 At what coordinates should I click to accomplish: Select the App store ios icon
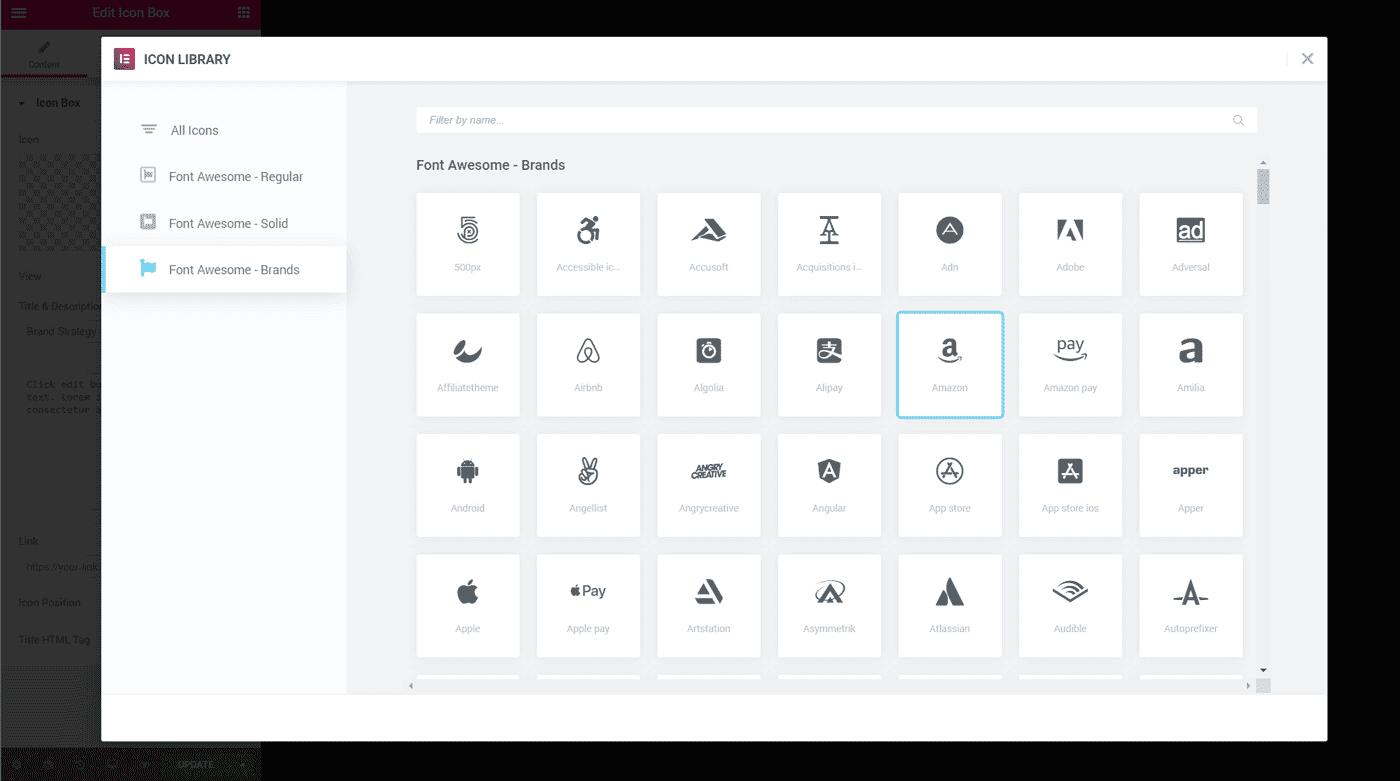1070,485
